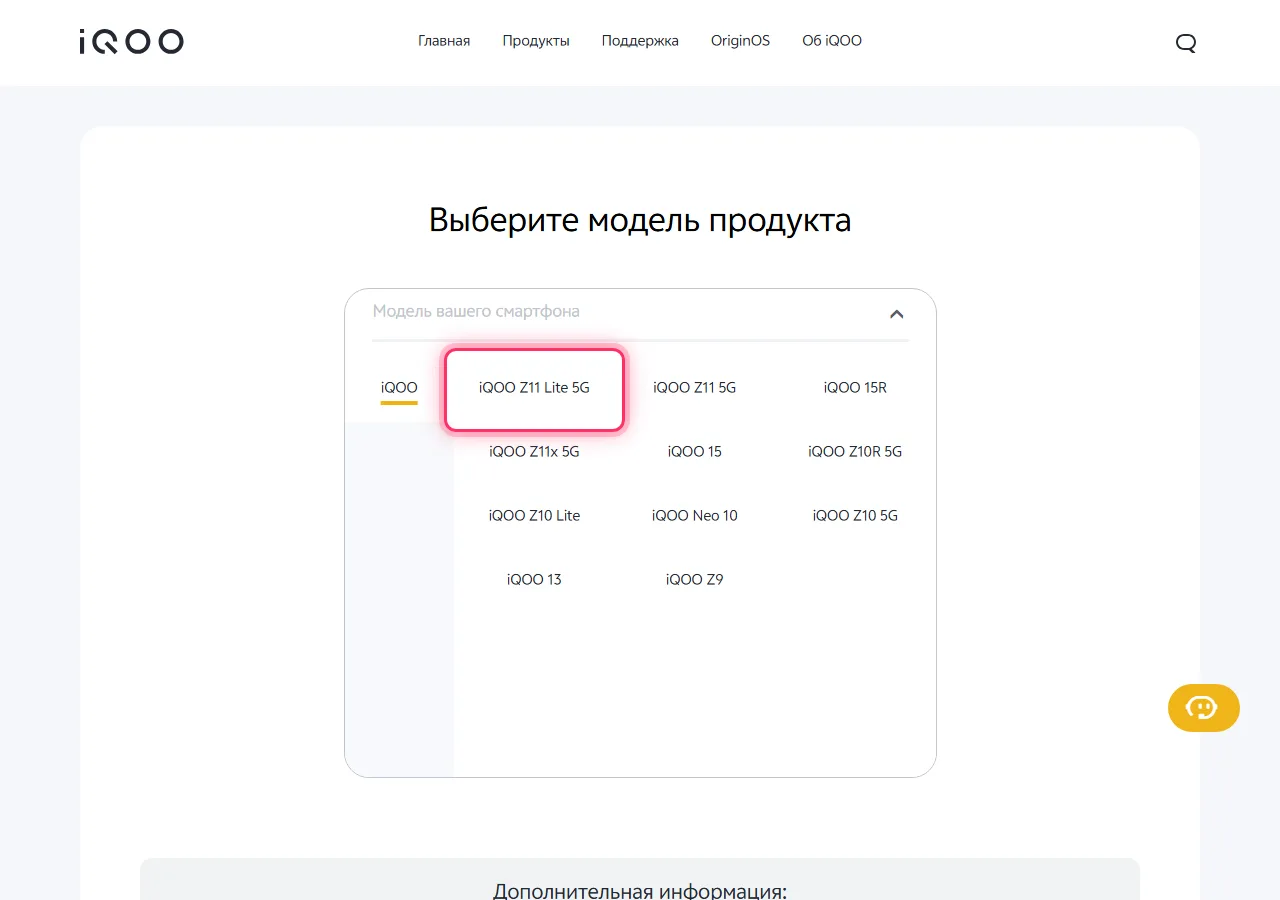This screenshot has width=1280, height=900.
Task: Open the Об iQOO menu item
Action: [832, 41]
